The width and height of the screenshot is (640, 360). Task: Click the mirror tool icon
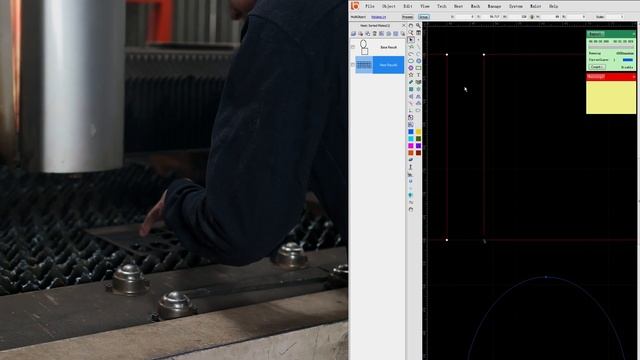(411, 96)
